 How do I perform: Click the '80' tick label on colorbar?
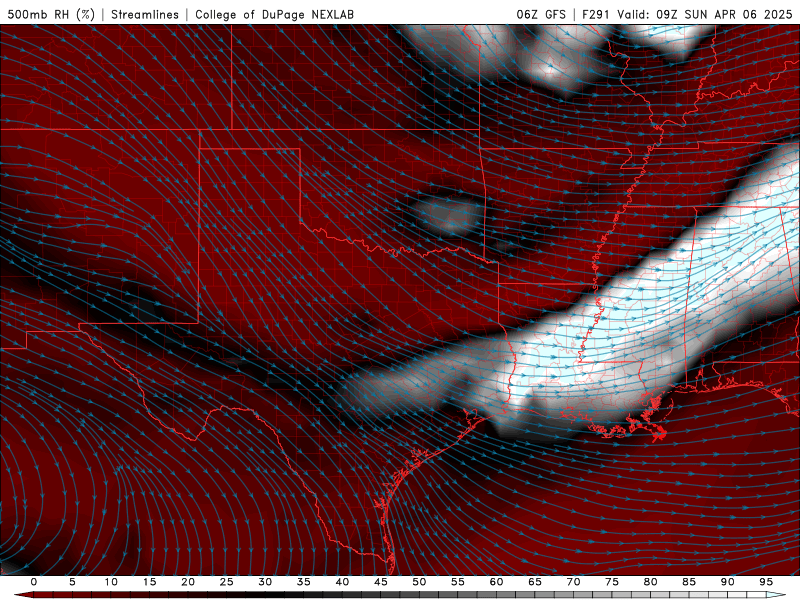click(x=650, y=582)
